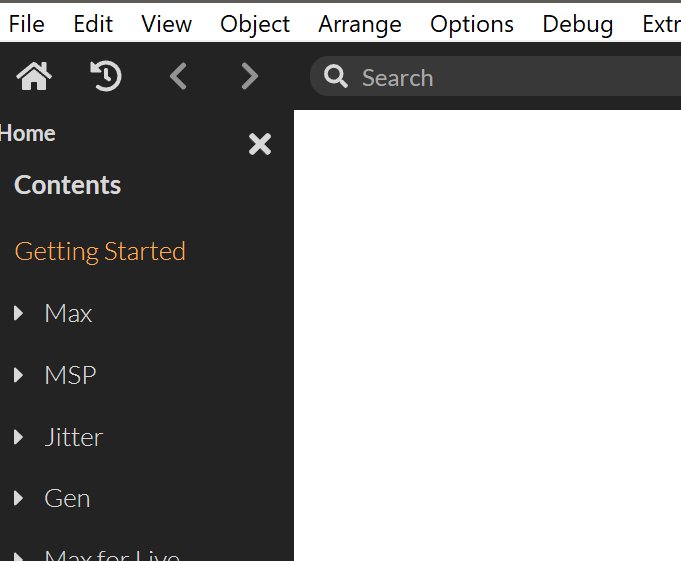Expand the Gen section triangle
Image resolution: width=681 pixels, height=561 pixels.
tap(19, 499)
